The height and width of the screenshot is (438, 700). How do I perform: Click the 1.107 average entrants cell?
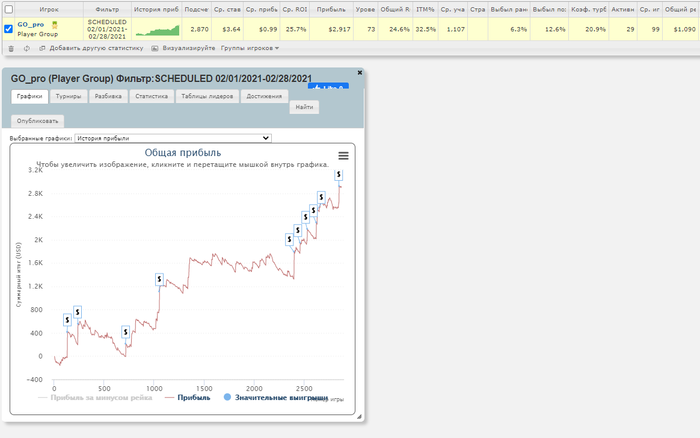click(x=452, y=29)
